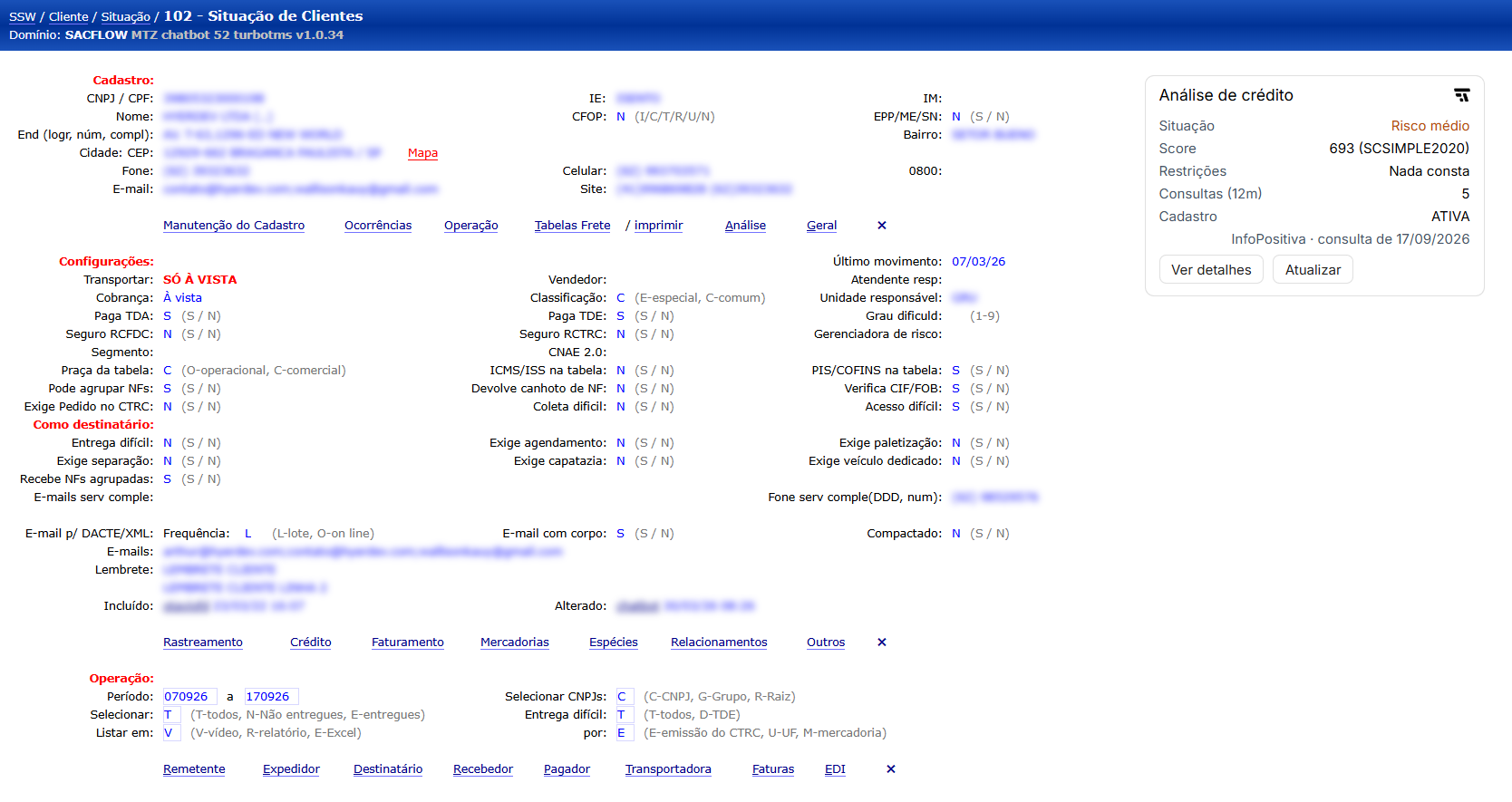1512x802 pixels.
Task: Click the Selecionar CNPJs field
Action: pos(625,697)
